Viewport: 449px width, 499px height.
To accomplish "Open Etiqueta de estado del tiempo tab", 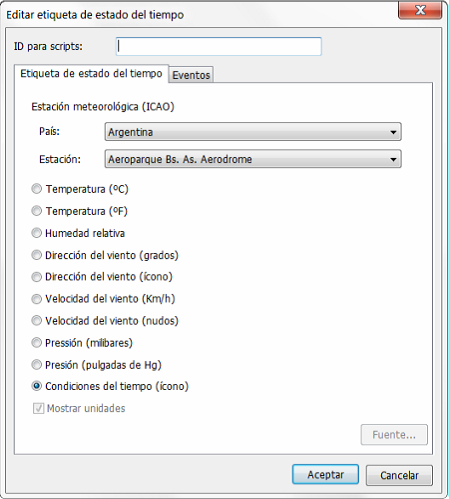I will (91, 73).
